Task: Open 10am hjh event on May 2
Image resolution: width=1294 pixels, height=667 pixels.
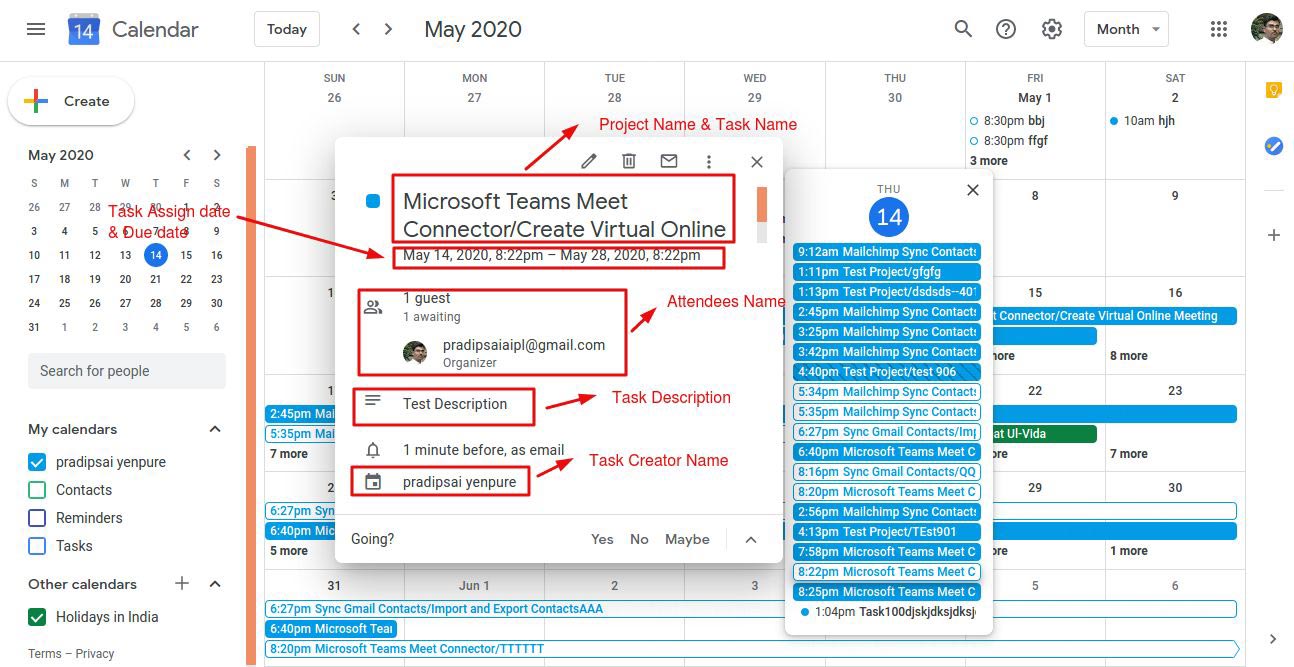Action: pos(1142,121)
